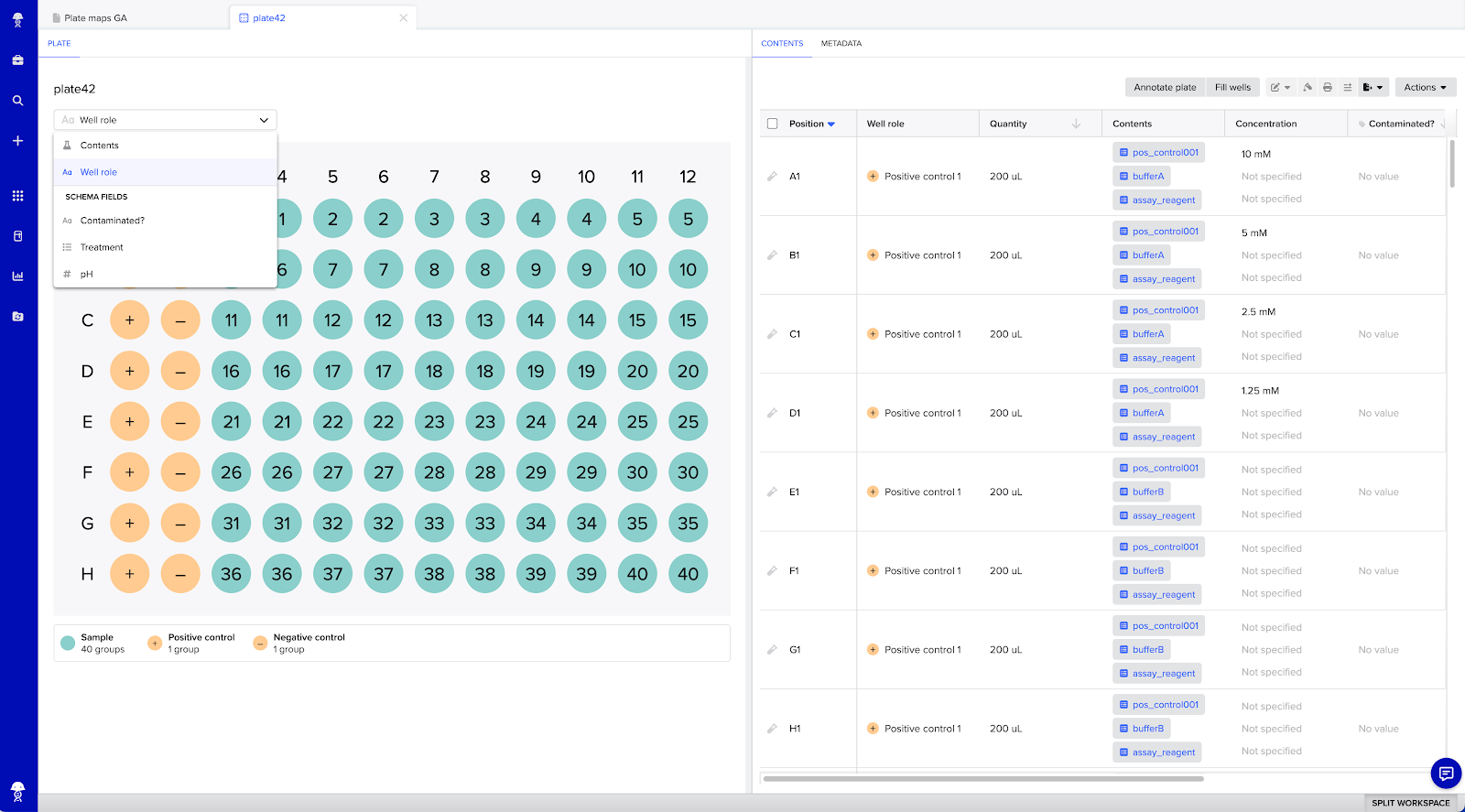Image resolution: width=1465 pixels, height=812 pixels.
Task: Open the bufferB link in row E1
Action: (1142, 492)
